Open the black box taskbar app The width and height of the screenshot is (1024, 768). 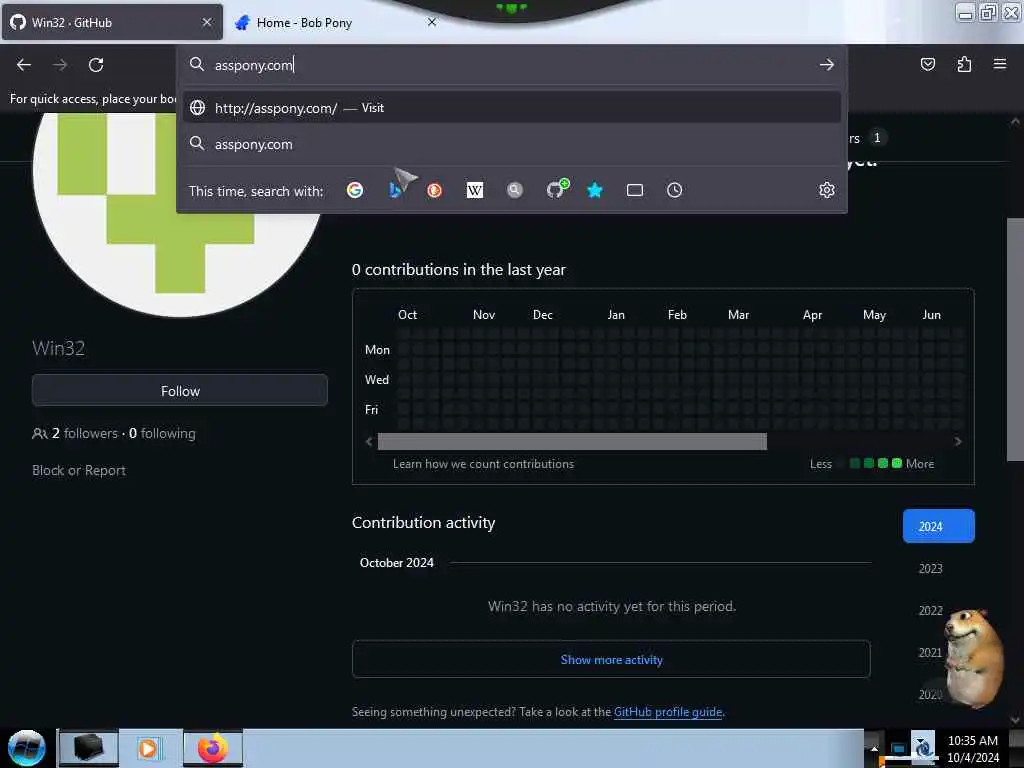point(89,747)
